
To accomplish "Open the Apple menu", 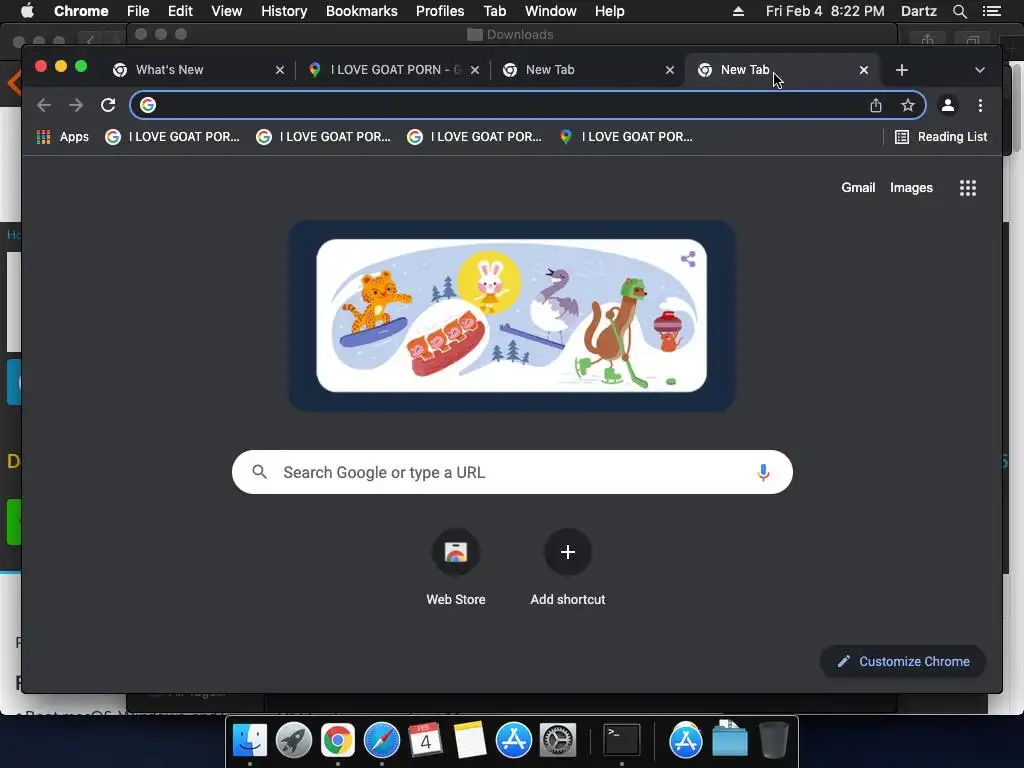I will [x=27, y=11].
